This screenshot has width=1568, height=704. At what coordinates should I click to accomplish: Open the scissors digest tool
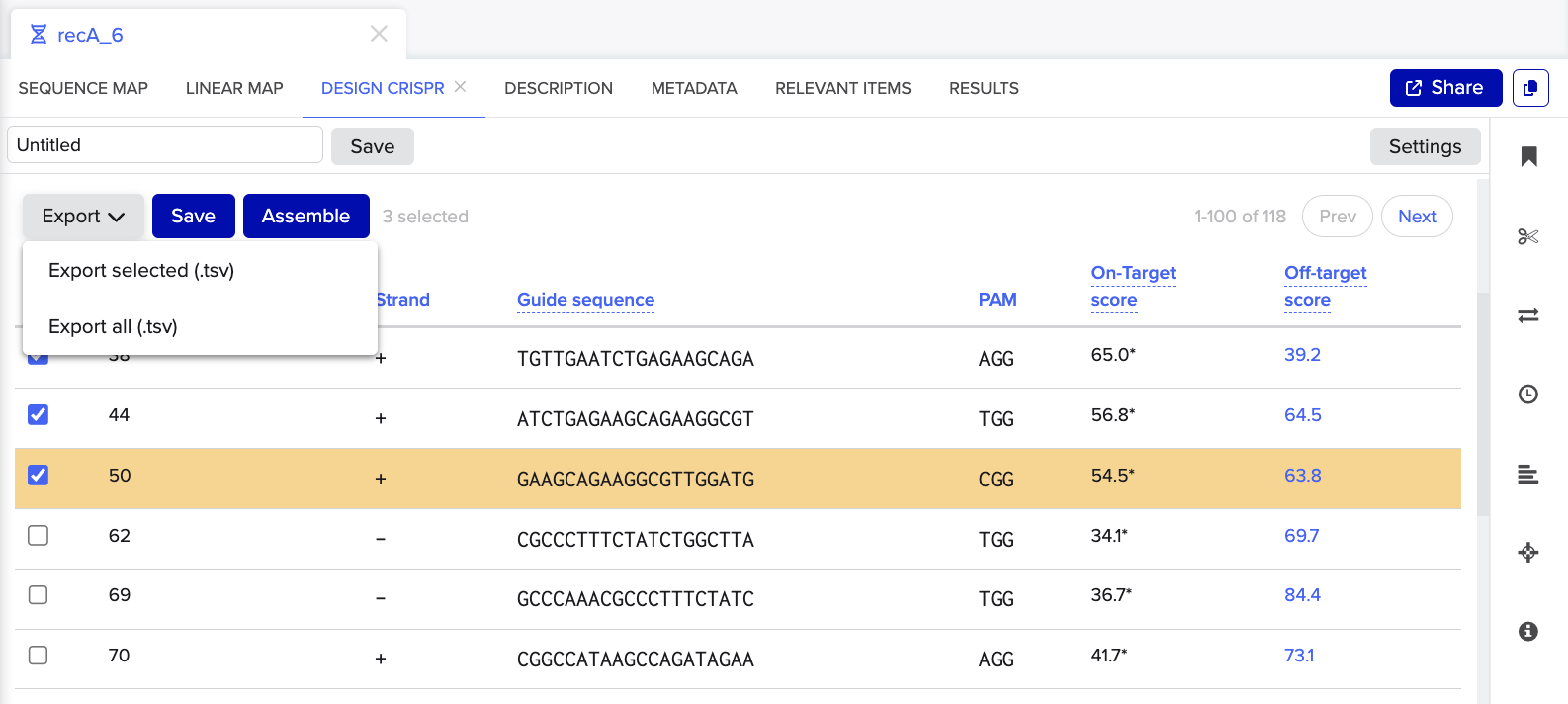pos(1528,236)
